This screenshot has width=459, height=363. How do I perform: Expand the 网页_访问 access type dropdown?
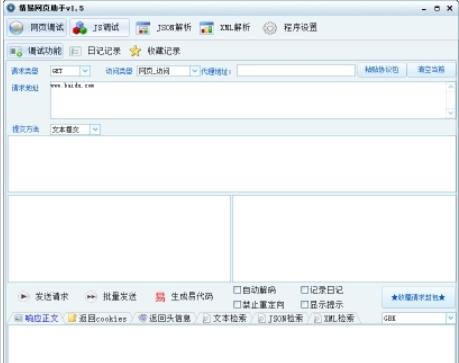195,71
